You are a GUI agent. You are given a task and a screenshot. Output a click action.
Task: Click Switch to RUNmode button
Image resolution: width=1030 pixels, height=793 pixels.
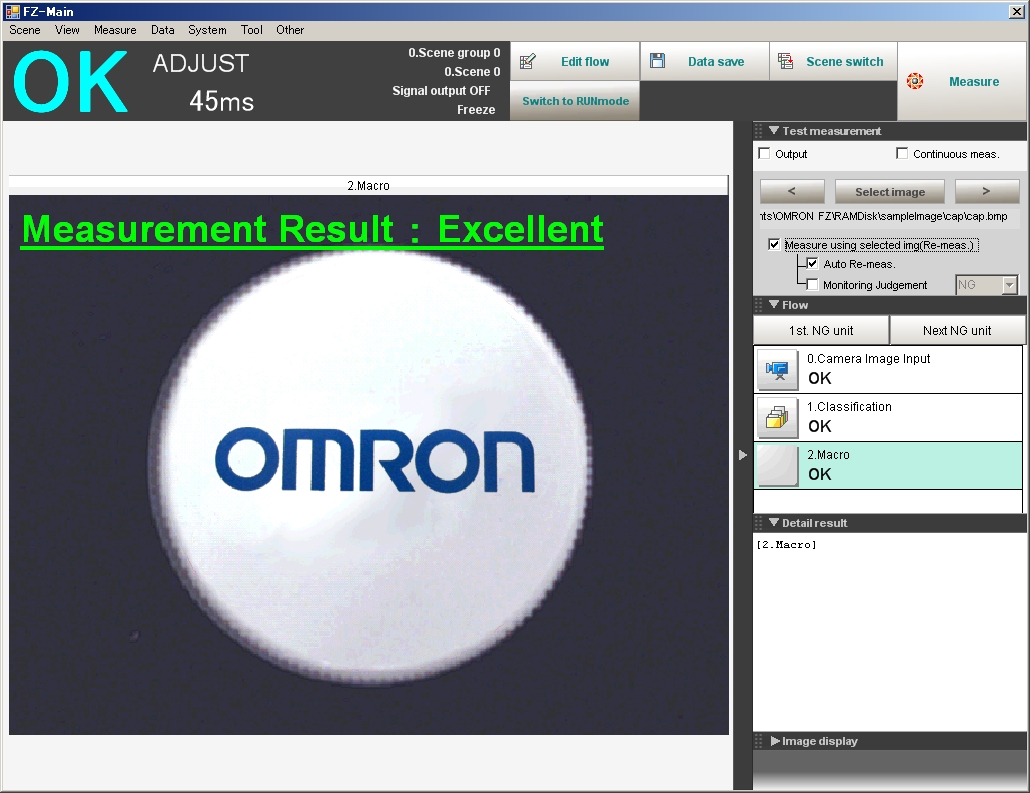tap(575, 101)
